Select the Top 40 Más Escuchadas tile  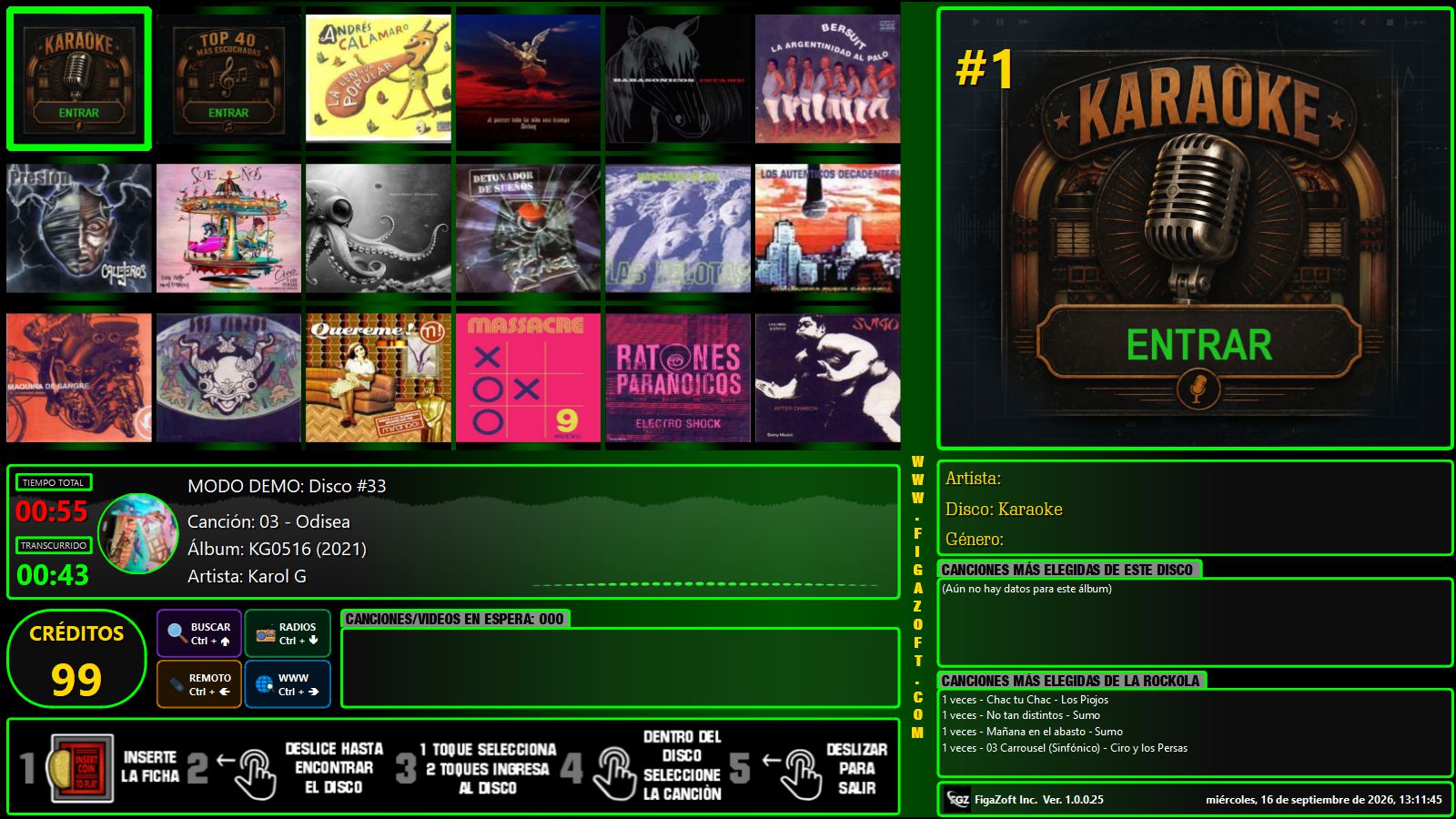tap(228, 79)
